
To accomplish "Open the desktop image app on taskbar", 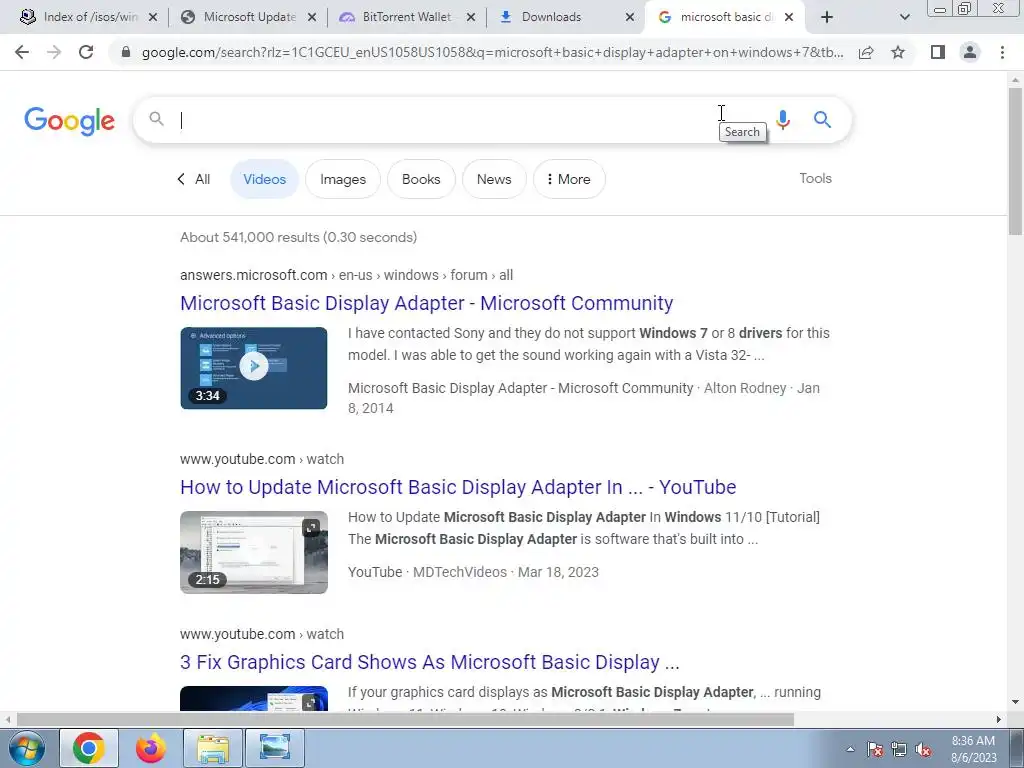I will click(x=274, y=748).
